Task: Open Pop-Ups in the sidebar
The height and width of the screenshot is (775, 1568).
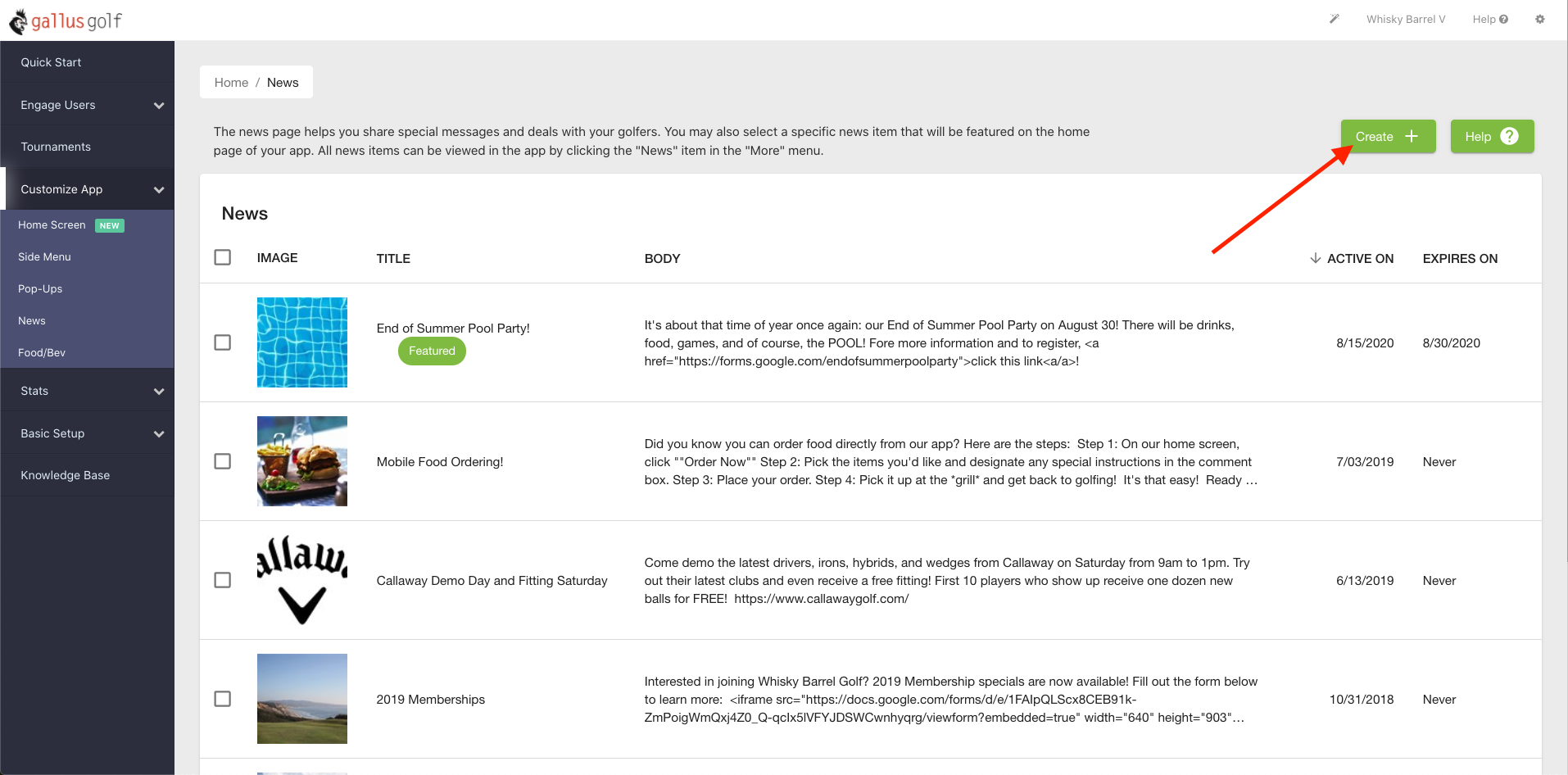Action: pyautogui.click(x=40, y=288)
